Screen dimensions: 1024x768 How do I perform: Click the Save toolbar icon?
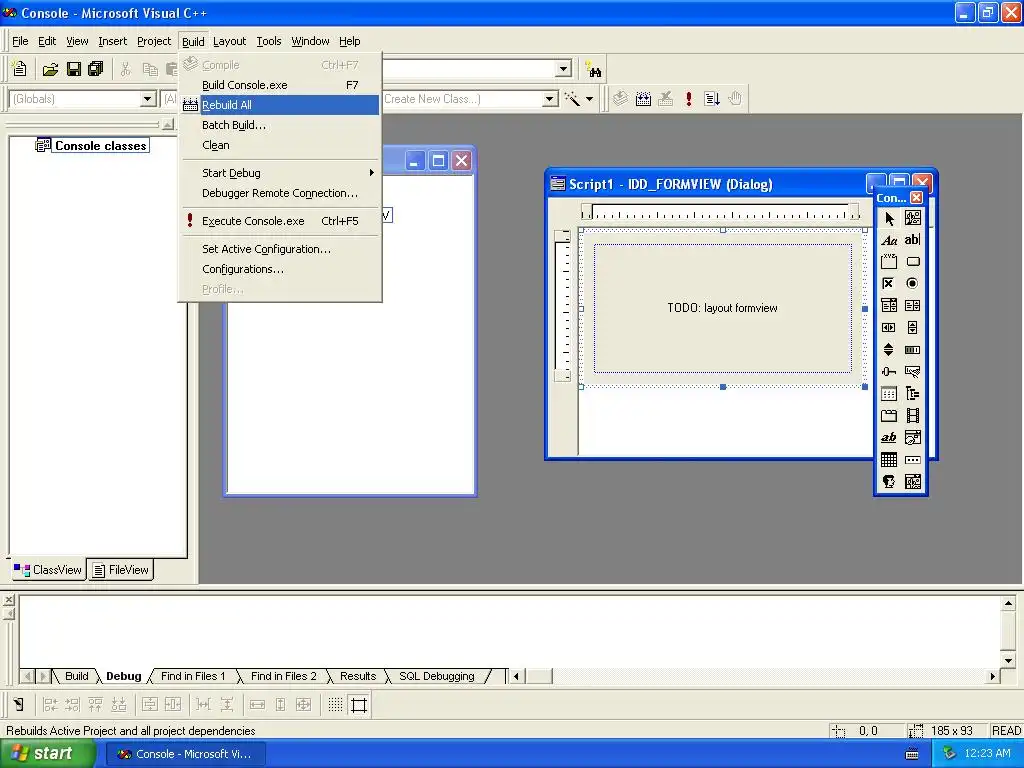[x=74, y=69]
